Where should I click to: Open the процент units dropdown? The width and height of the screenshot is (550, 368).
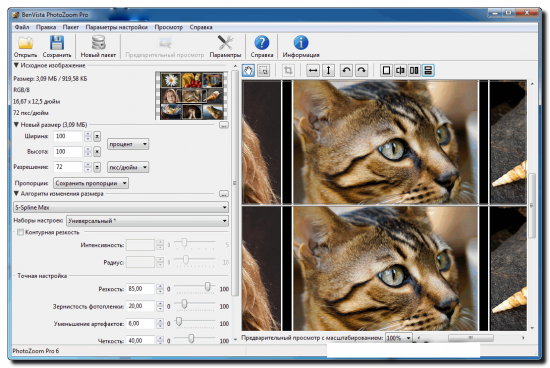pyautogui.click(x=128, y=144)
